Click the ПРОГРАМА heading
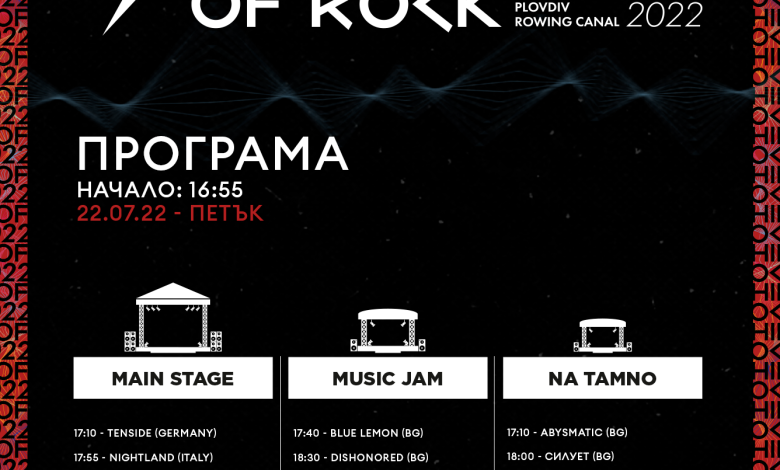 coord(213,154)
